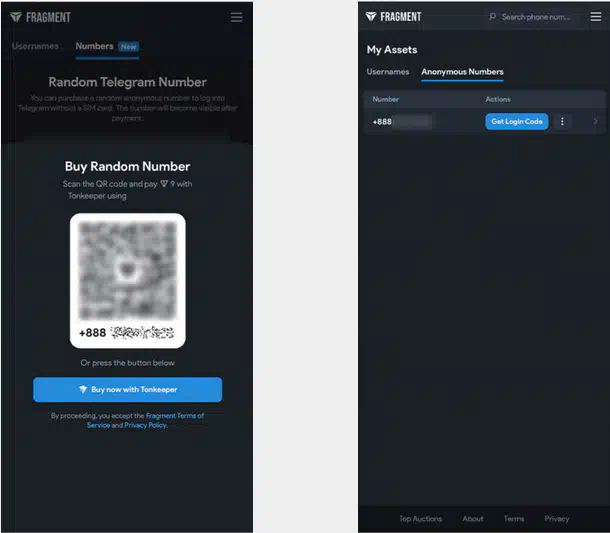The height and width of the screenshot is (533, 610).
Task: Select Numbers tab with New badge
Action: (x=107, y=46)
